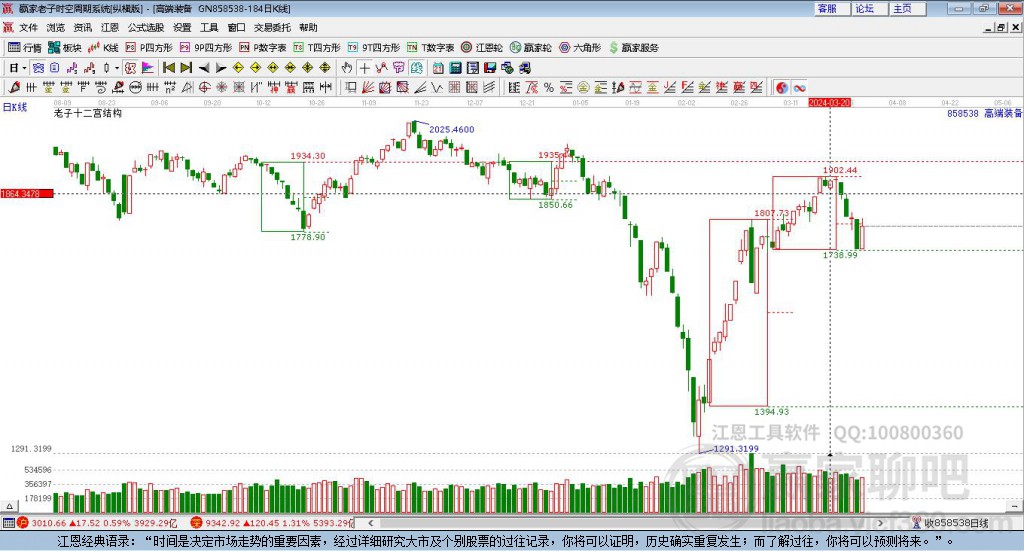Click the 主页 button in title bar
Image resolution: width=1024 pixels, height=551 pixels.
(908, 8)
